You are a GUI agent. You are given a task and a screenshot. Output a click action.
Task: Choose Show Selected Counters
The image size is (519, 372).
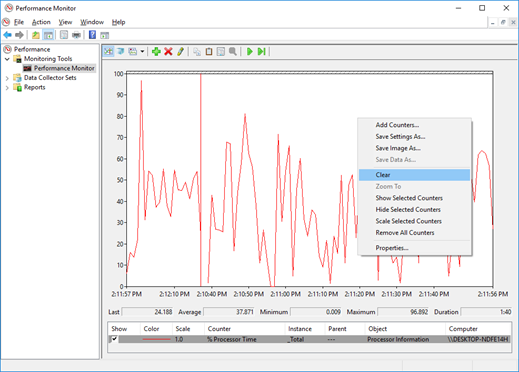click(414, 198)
